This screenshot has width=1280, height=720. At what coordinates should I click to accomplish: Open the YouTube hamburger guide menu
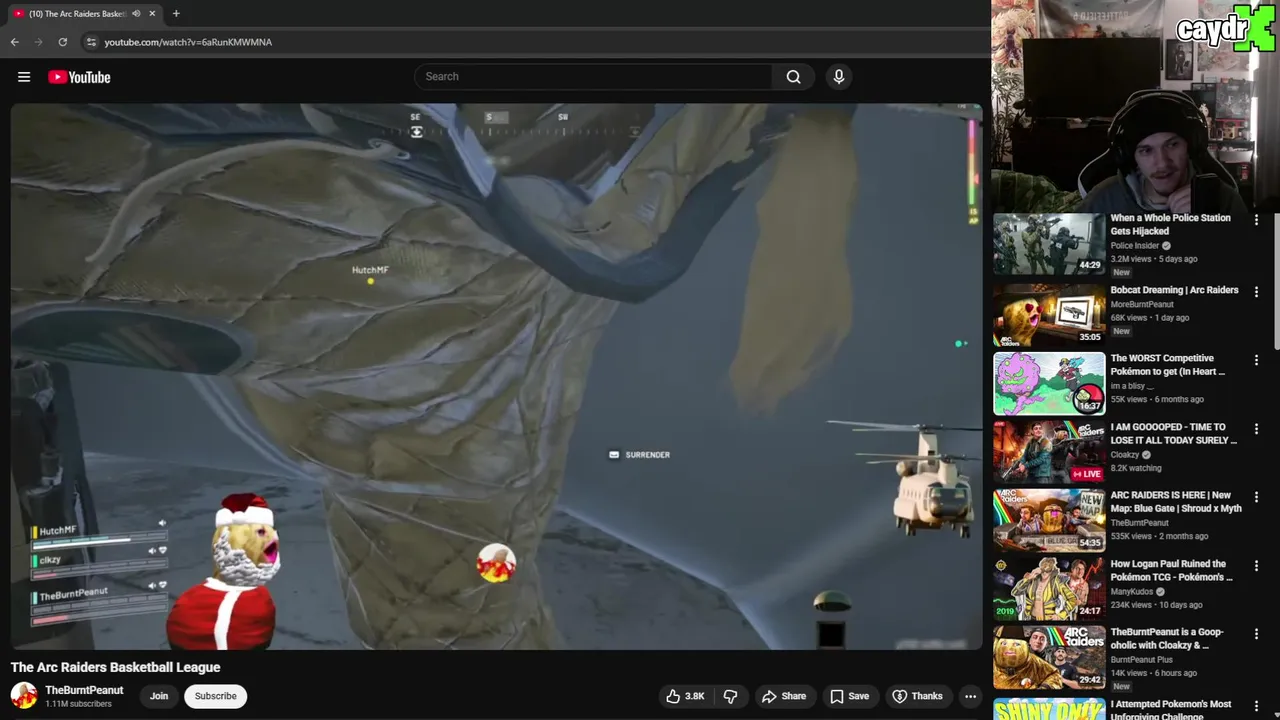click(24, 77)
